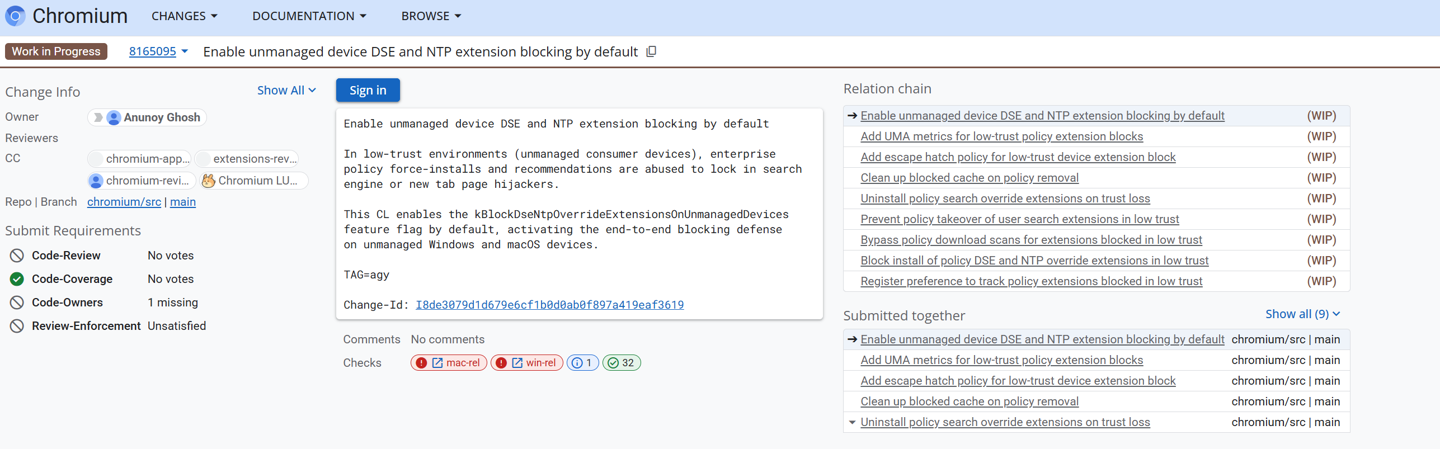Open Uninstall policy search override link in Relation chain

(1005, 199)
